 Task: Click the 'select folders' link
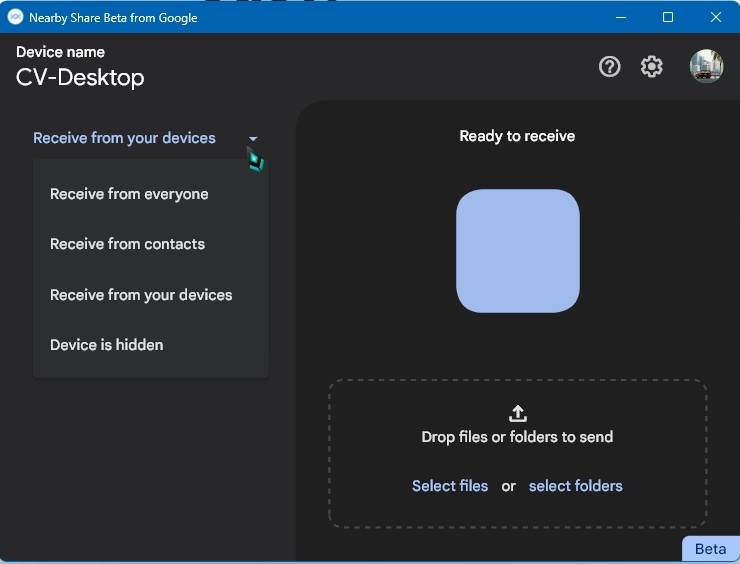click(575, 486)
